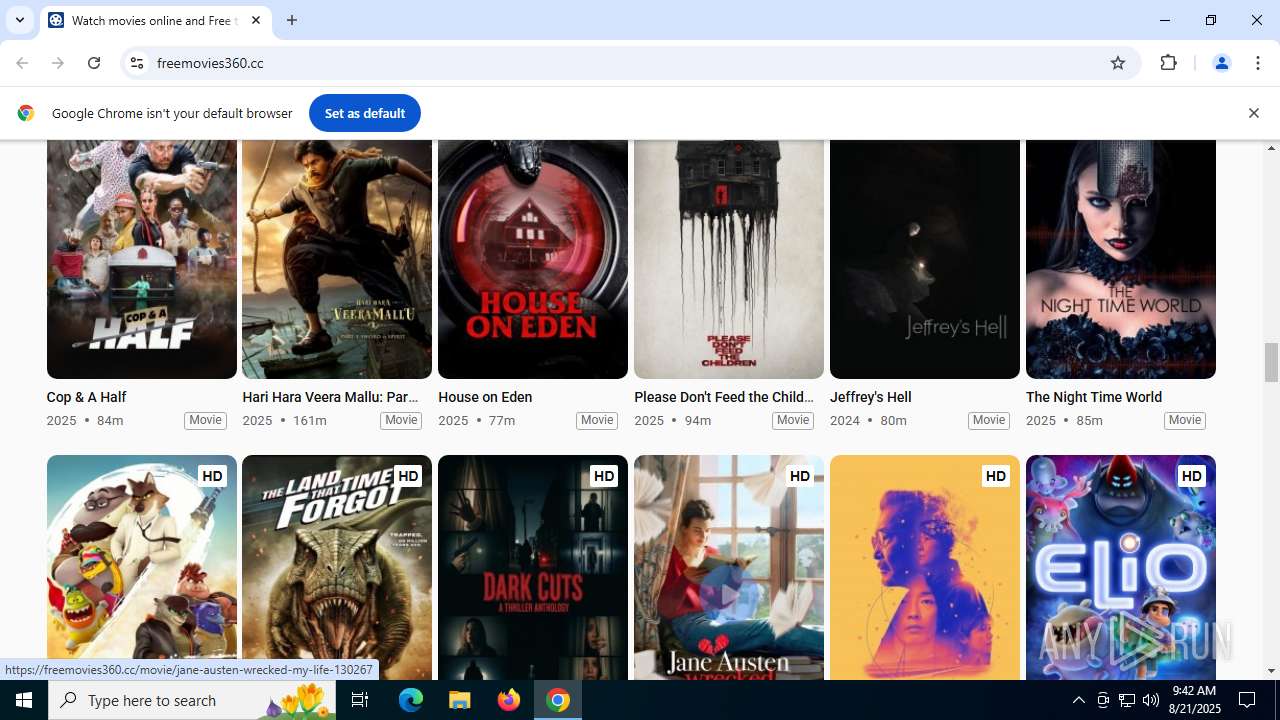Click HD badge on Land That Time Forgot
Viewport: 1280px width, 720px height.
(408, 476)
